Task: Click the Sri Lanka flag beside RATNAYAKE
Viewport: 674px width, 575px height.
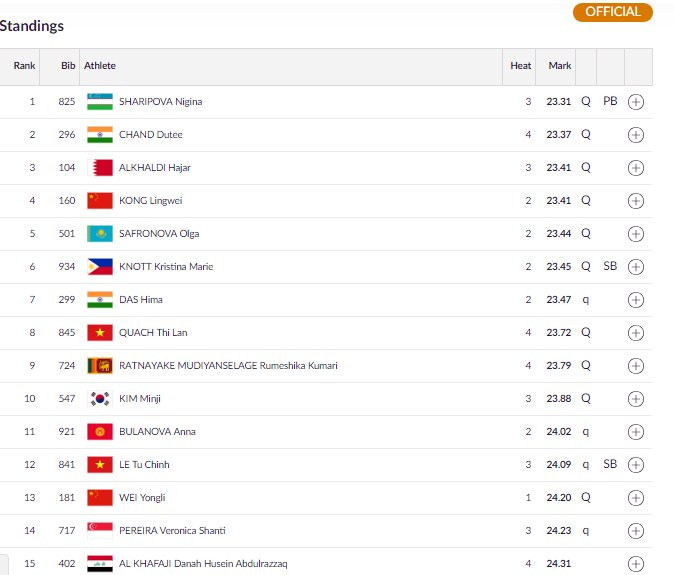Action: click(99, 366)
